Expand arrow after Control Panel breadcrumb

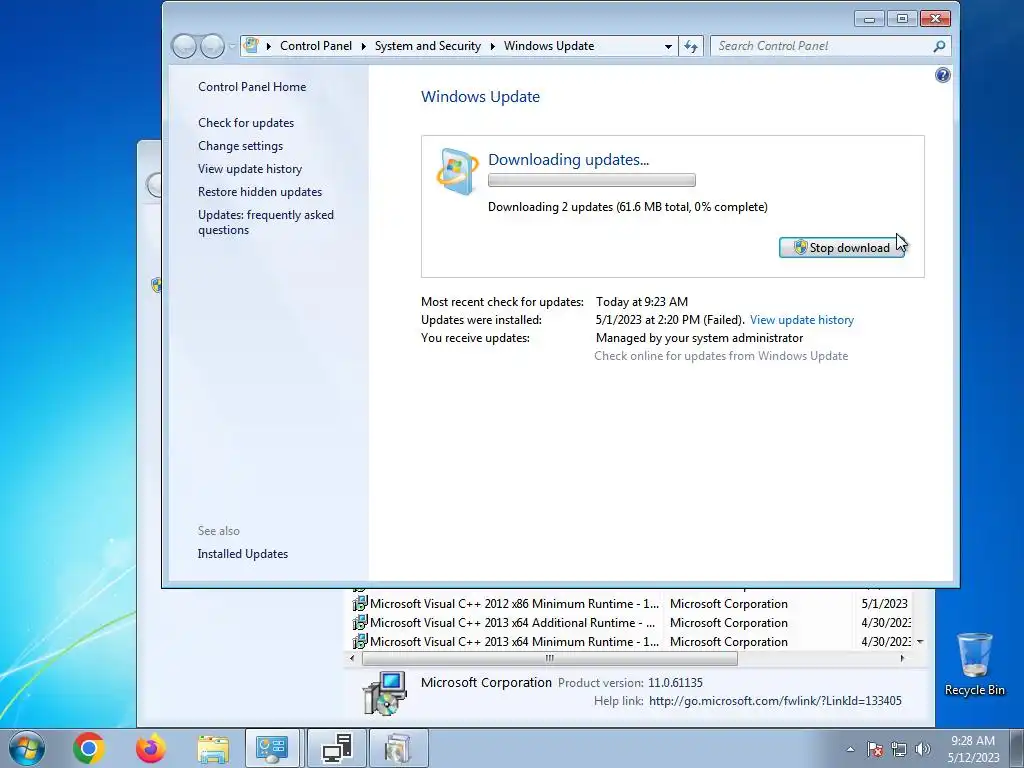pos(364,46)
